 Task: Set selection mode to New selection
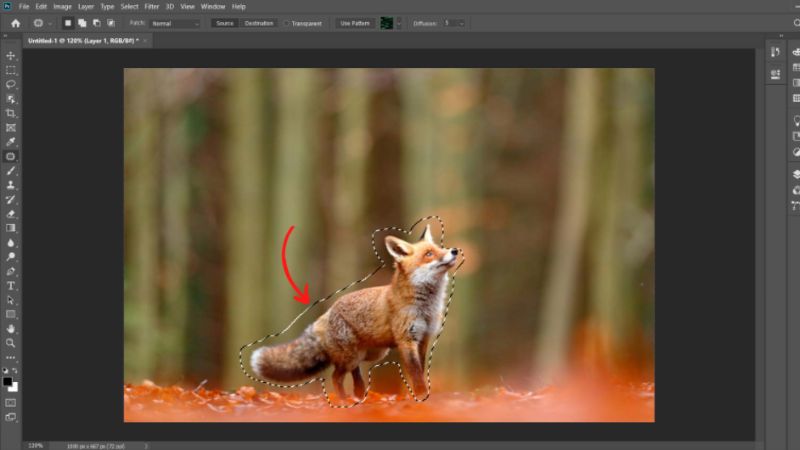point(67,23)
